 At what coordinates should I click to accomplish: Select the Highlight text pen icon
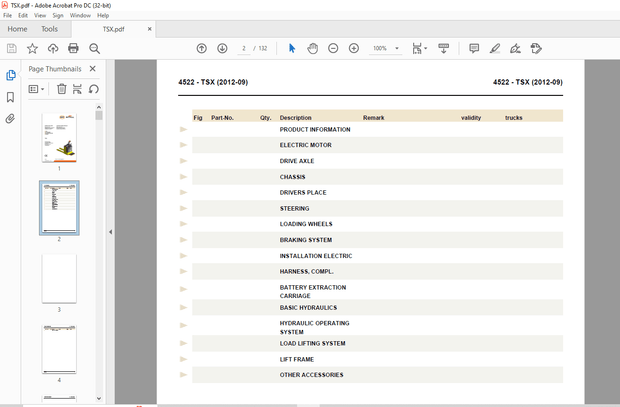pyautogui.click(x=495, y=49)
